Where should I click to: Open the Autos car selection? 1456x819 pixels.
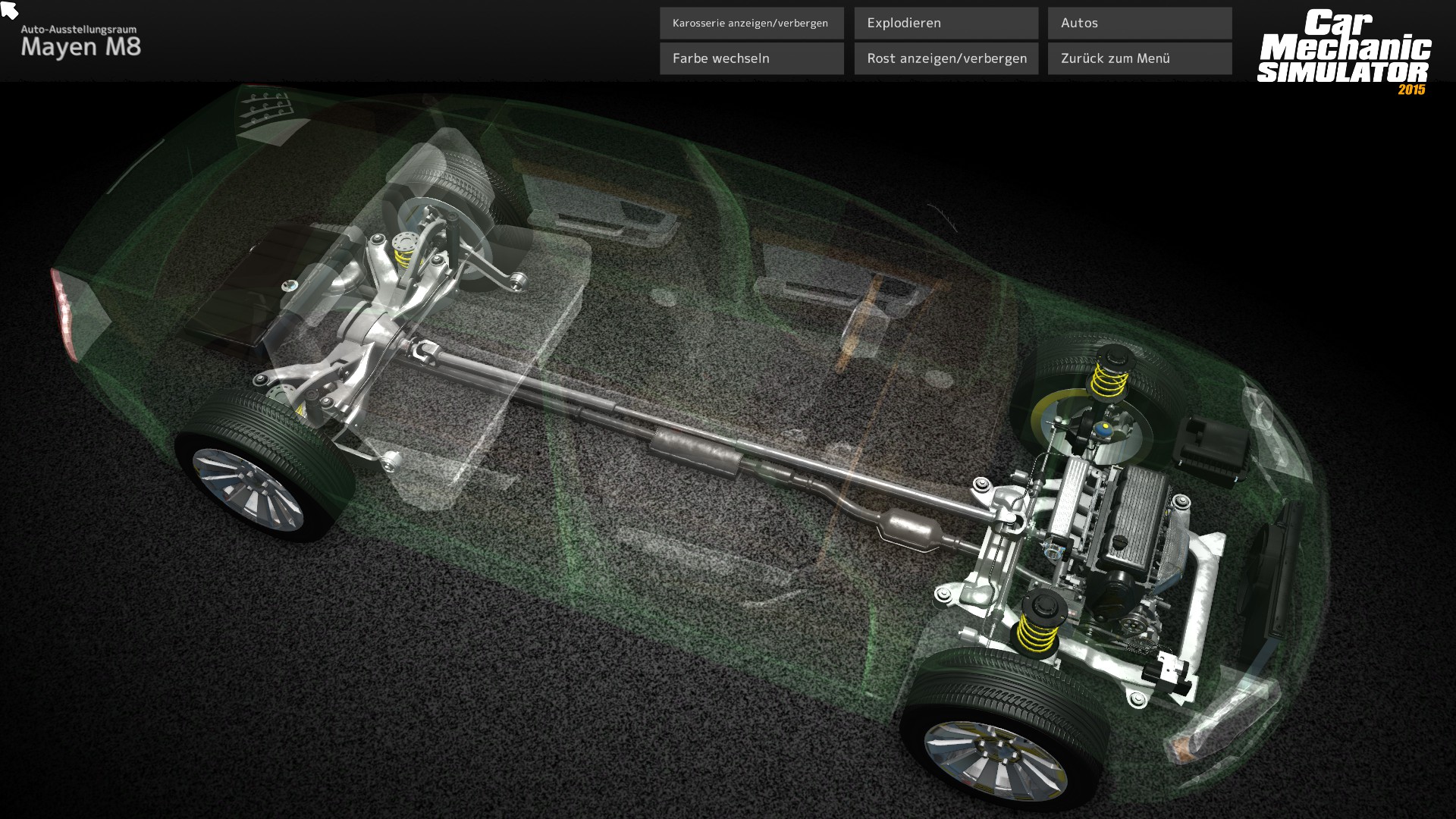(1139, 23)
